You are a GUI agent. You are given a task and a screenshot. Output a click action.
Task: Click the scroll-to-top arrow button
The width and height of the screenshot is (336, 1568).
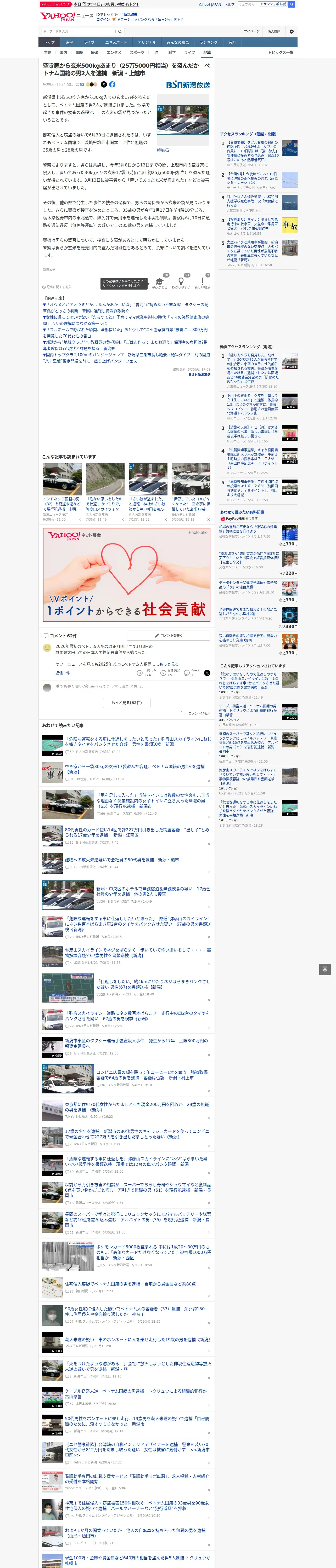(325, 969)
